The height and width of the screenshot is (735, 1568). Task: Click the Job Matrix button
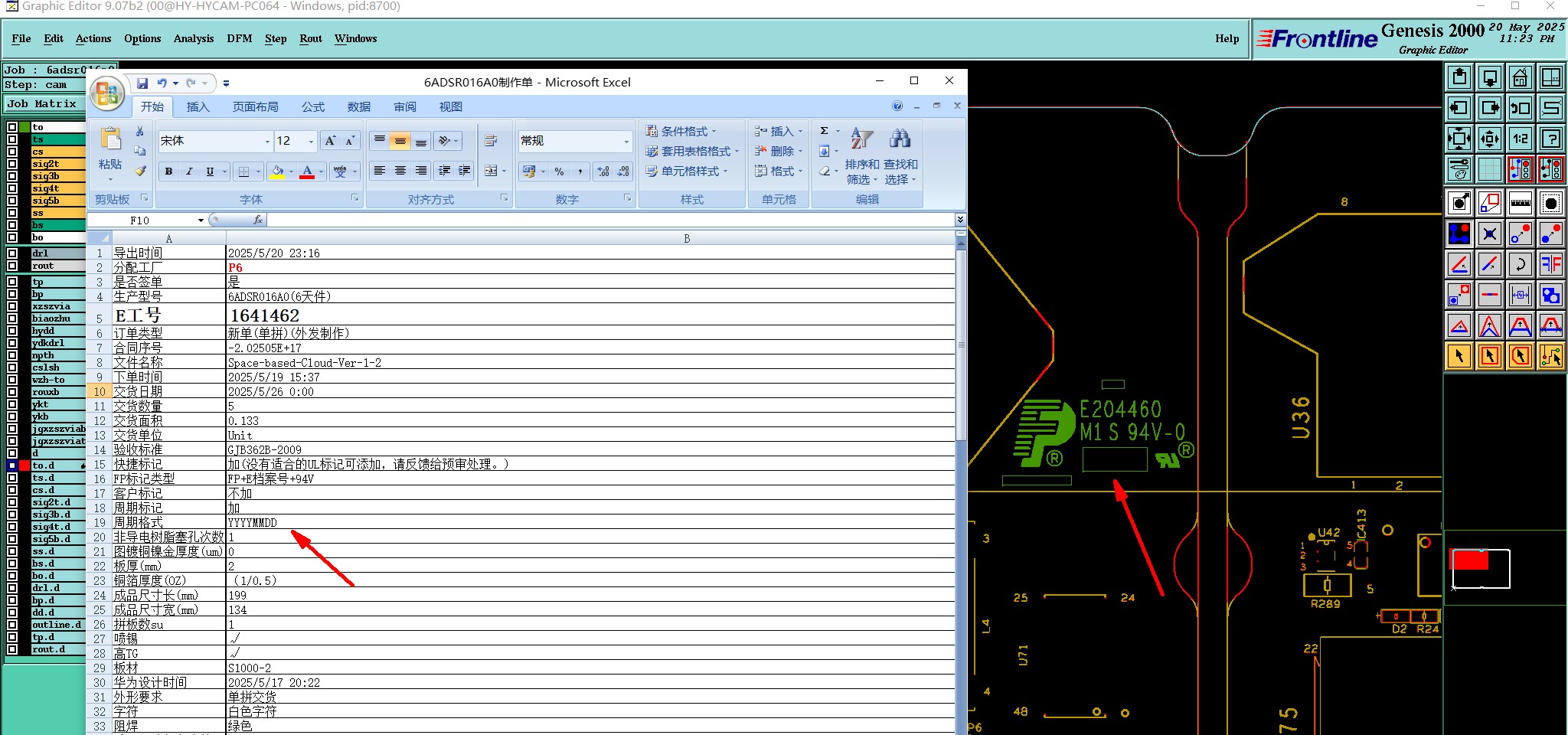tap(43, 104)
